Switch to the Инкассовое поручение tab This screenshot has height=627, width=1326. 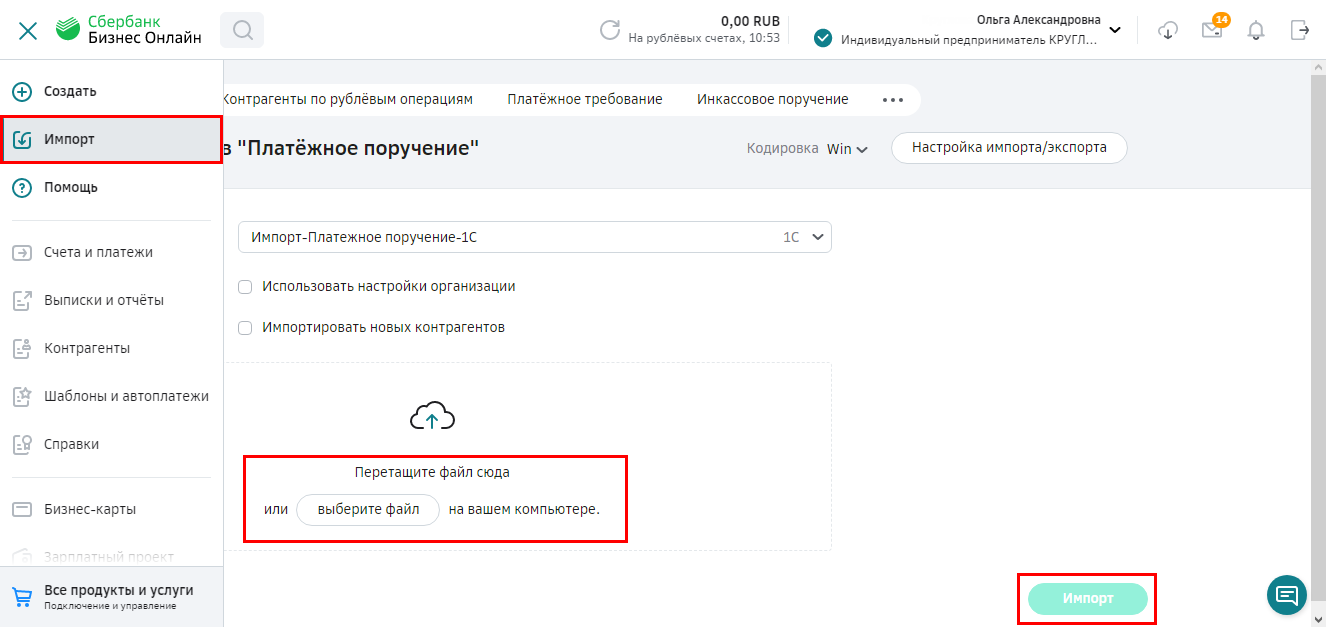tap(772, 99)
